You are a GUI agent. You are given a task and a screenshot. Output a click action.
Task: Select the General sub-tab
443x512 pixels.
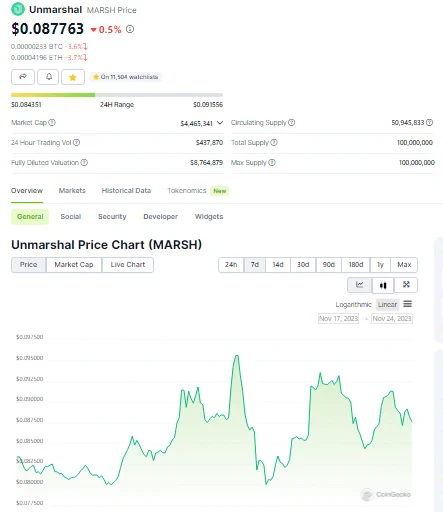[30, 217]
